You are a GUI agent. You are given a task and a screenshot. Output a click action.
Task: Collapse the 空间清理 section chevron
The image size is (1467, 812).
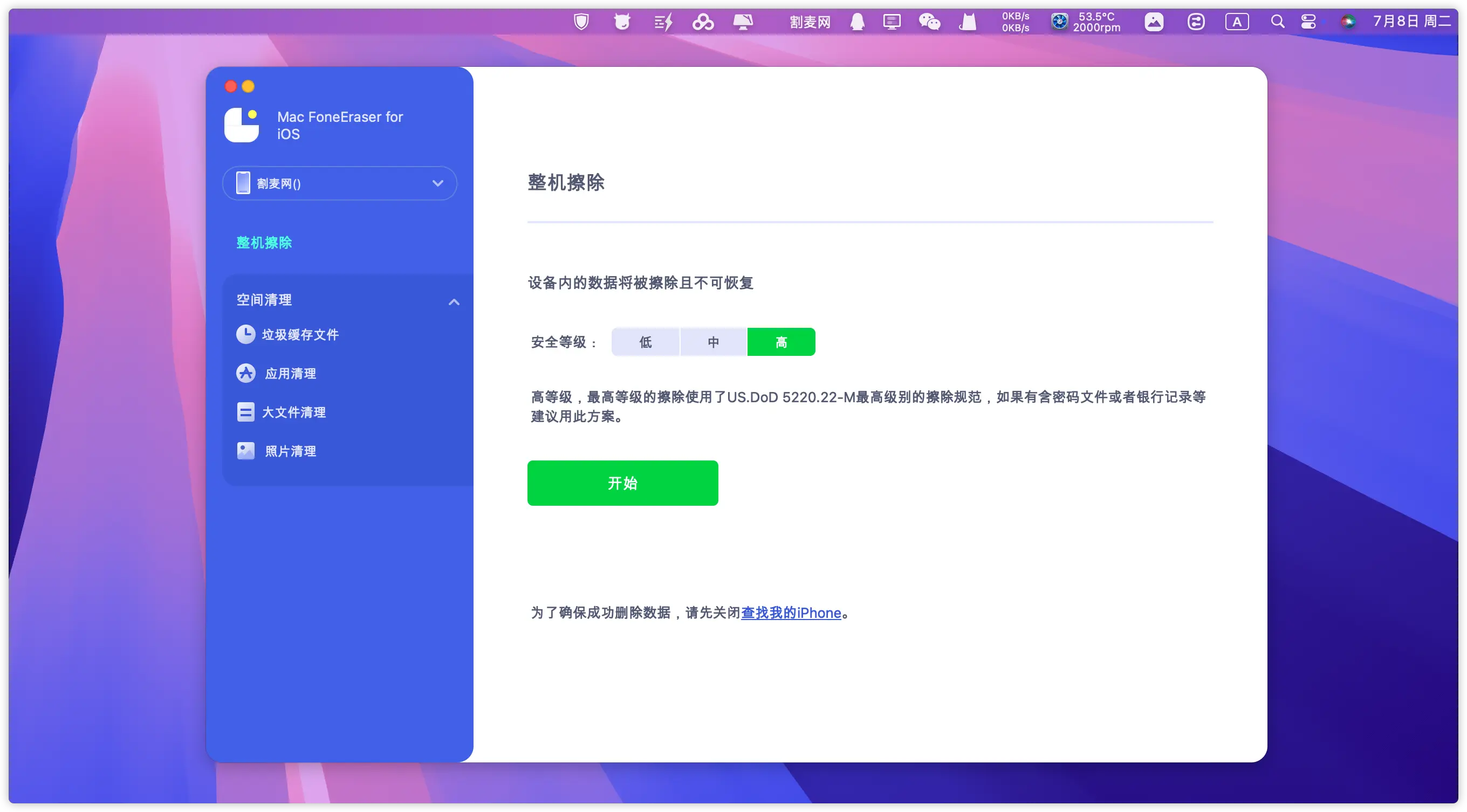click(x=454, y=302)
